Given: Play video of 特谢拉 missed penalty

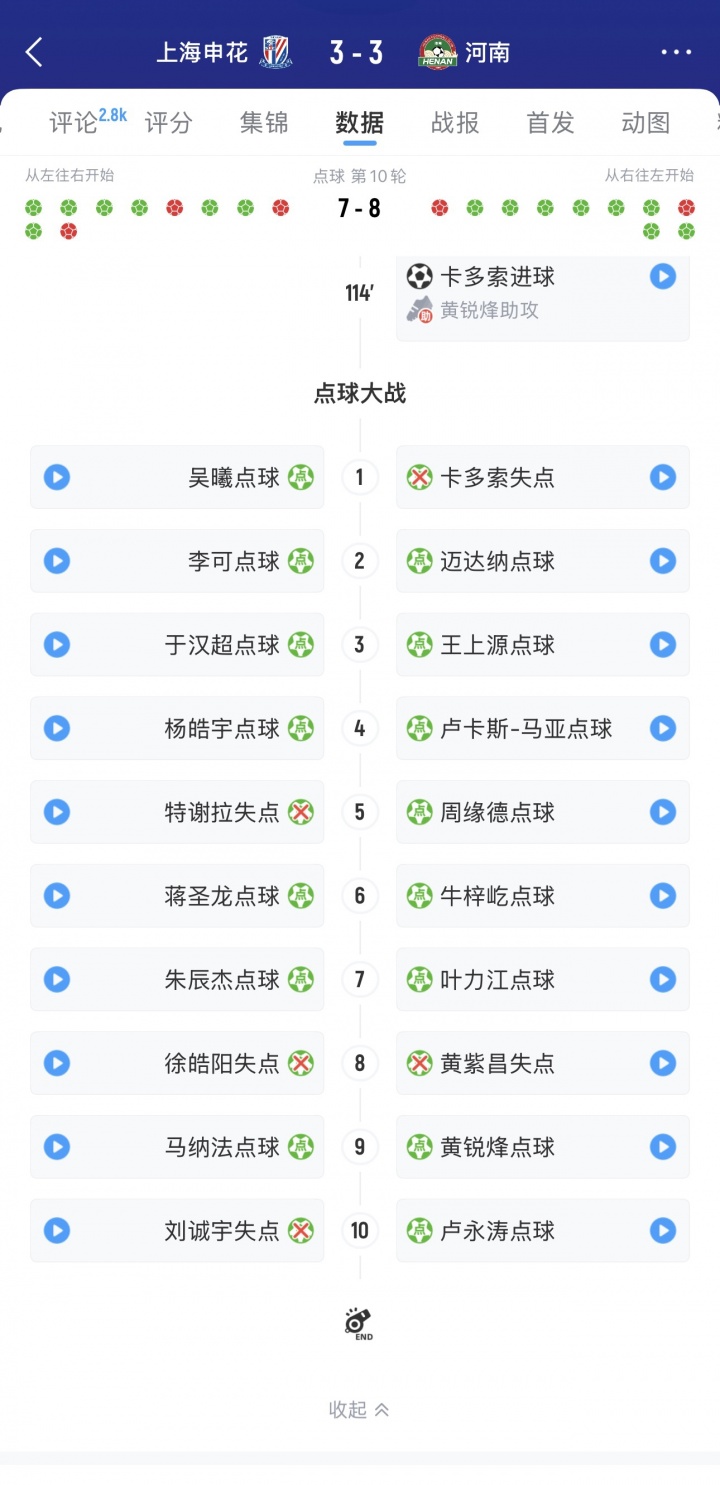Looking at the screenshot, I should [57, 812].
